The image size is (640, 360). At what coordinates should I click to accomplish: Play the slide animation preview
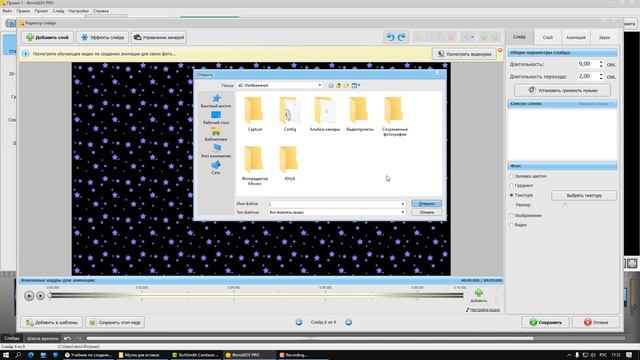coord(29,296)
